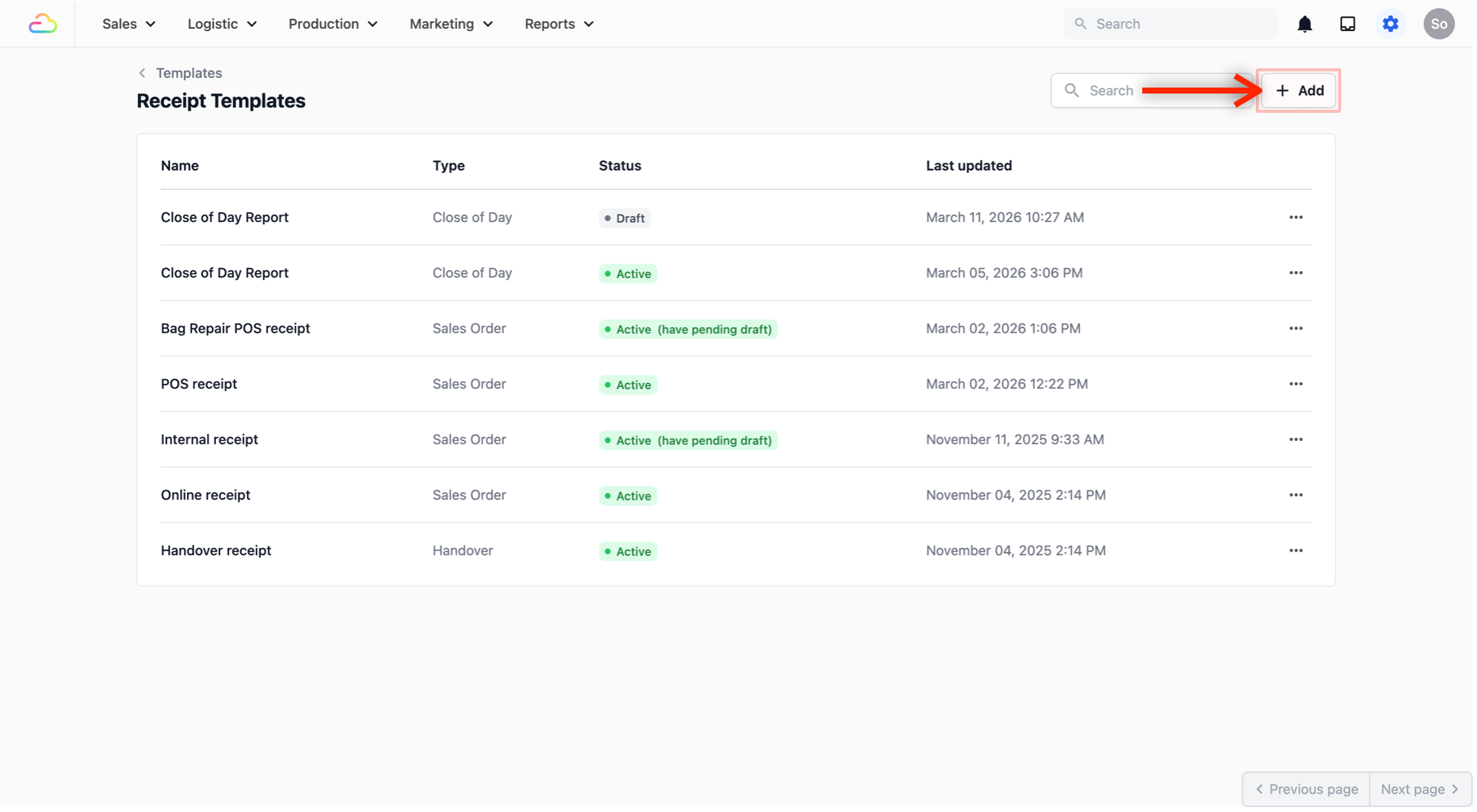1477x812 pixels.
Task: Expand the Logistic dropdown menu
Action: tap(222, 24)
